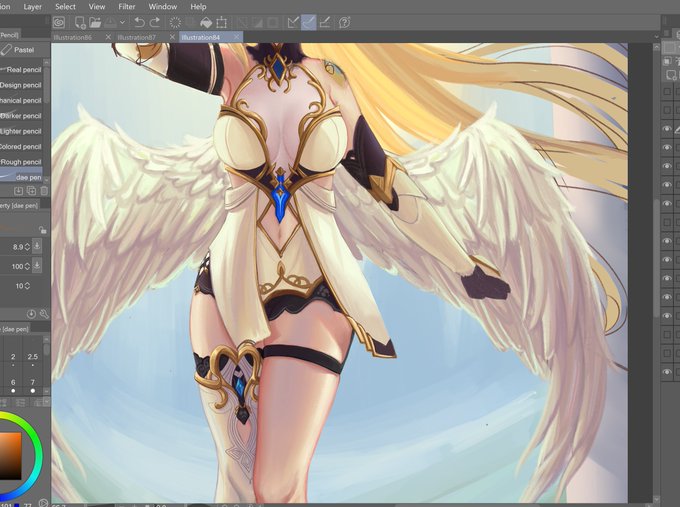Pick the Colored pencil sub tool
Image resolution: width=680 pixels, height=507 pixels.
pos(21,147)
